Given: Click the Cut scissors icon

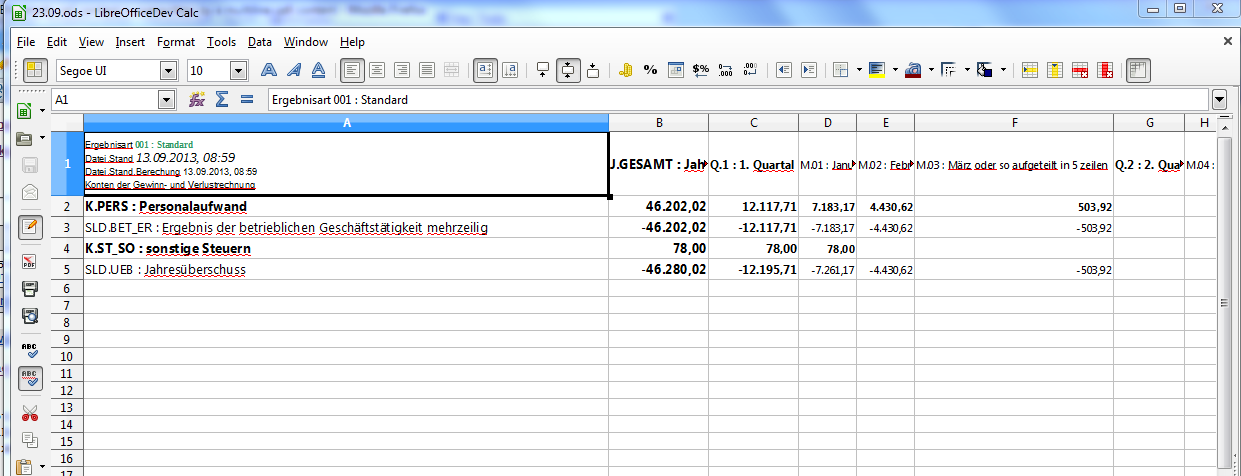Looking at the screenshot, I should 29,413.
